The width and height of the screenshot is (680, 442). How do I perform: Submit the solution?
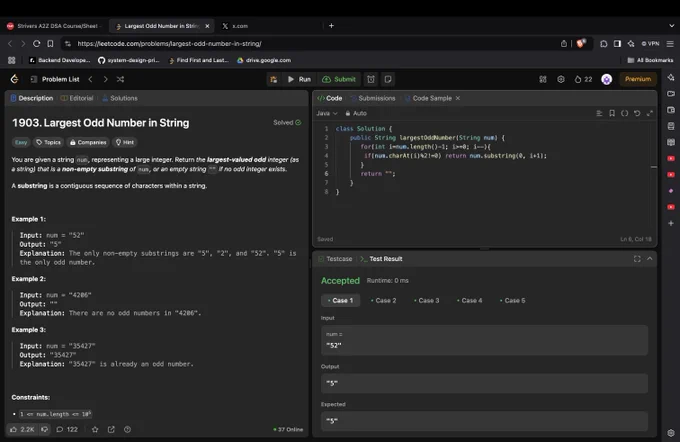click(339, 79)
